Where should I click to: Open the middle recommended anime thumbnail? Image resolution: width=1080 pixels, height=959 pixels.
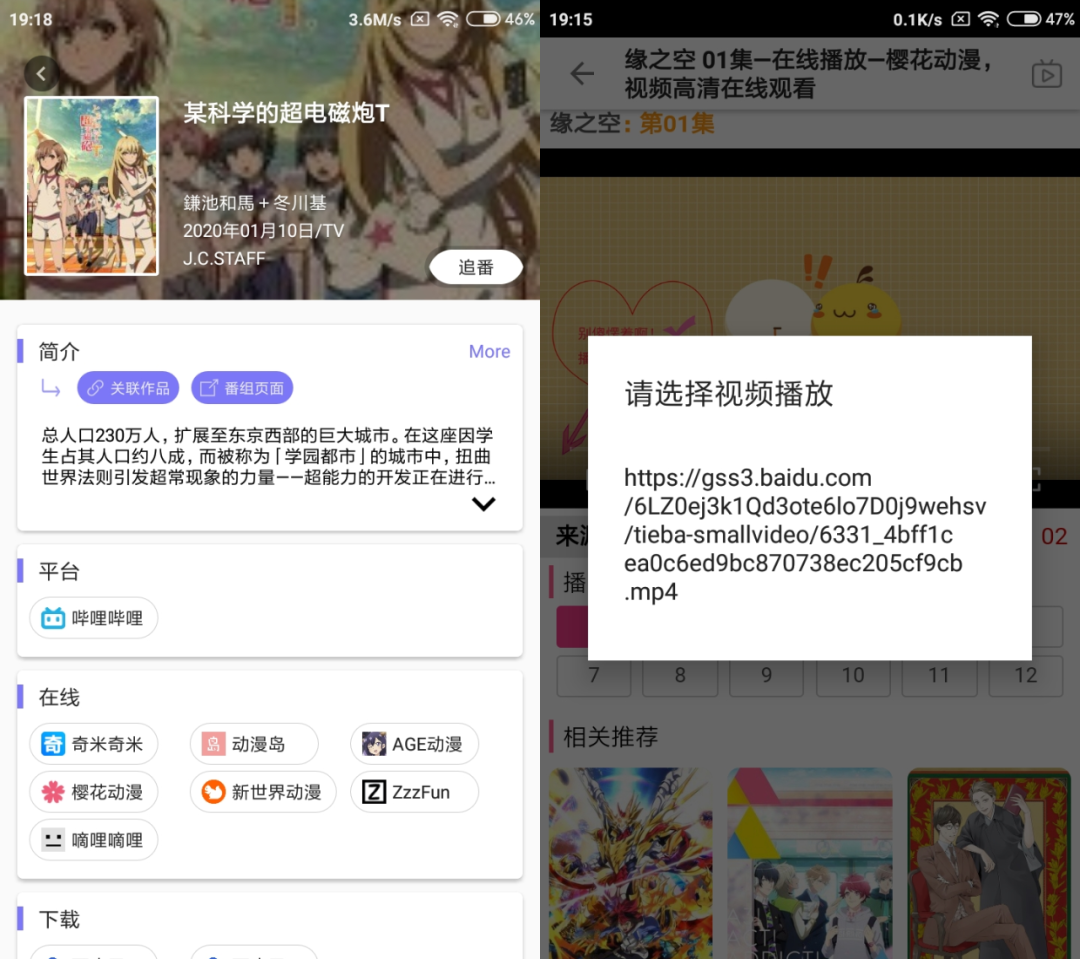[810, 863]
